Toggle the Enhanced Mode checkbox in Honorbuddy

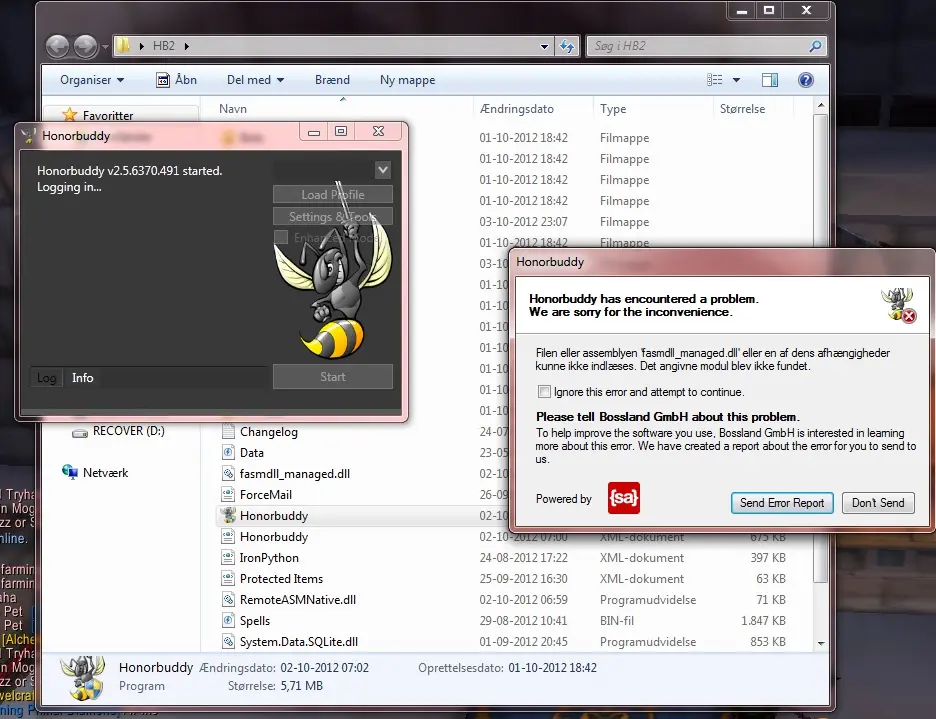[281, 237]
